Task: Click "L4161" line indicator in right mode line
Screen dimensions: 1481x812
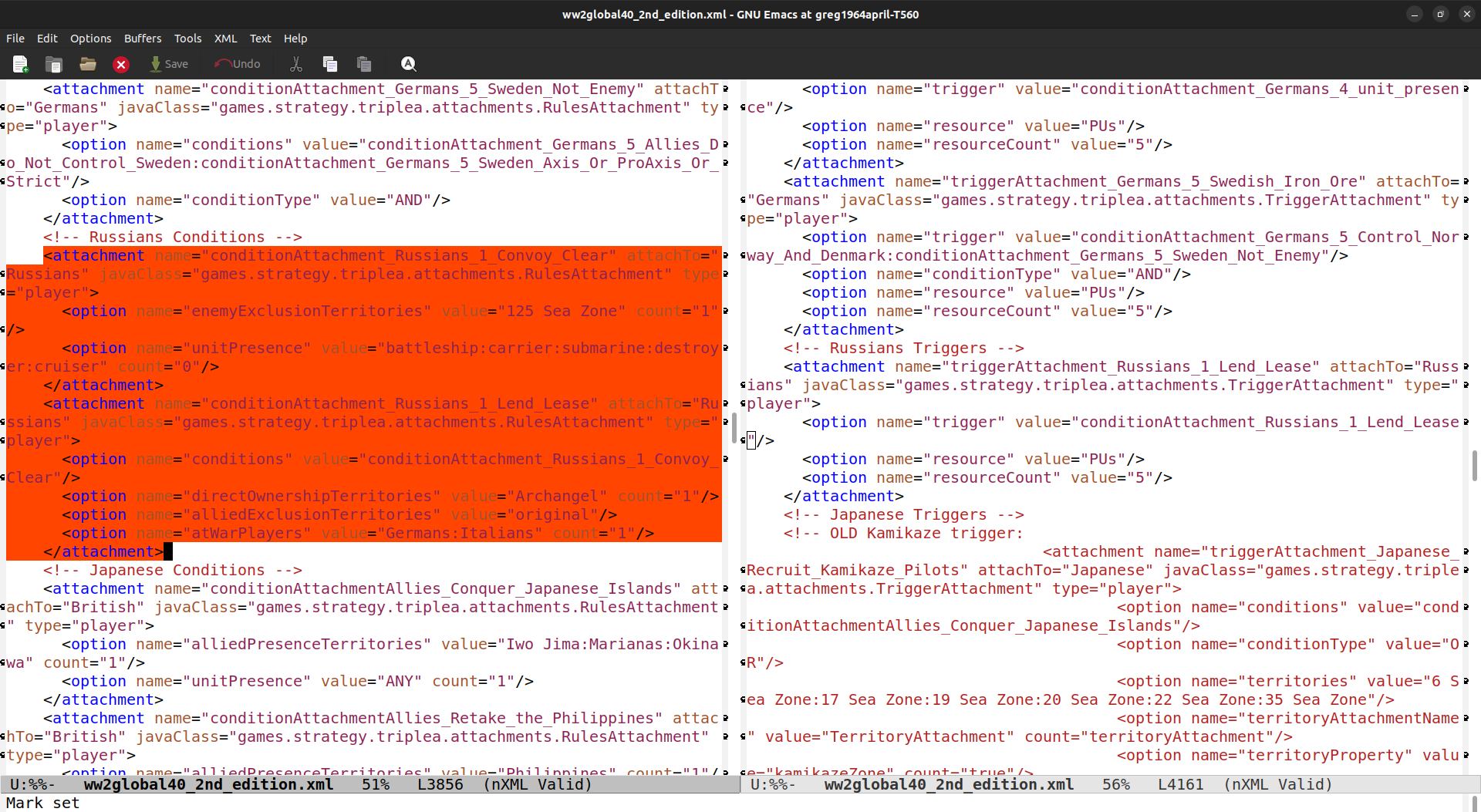Action: 1181,784
